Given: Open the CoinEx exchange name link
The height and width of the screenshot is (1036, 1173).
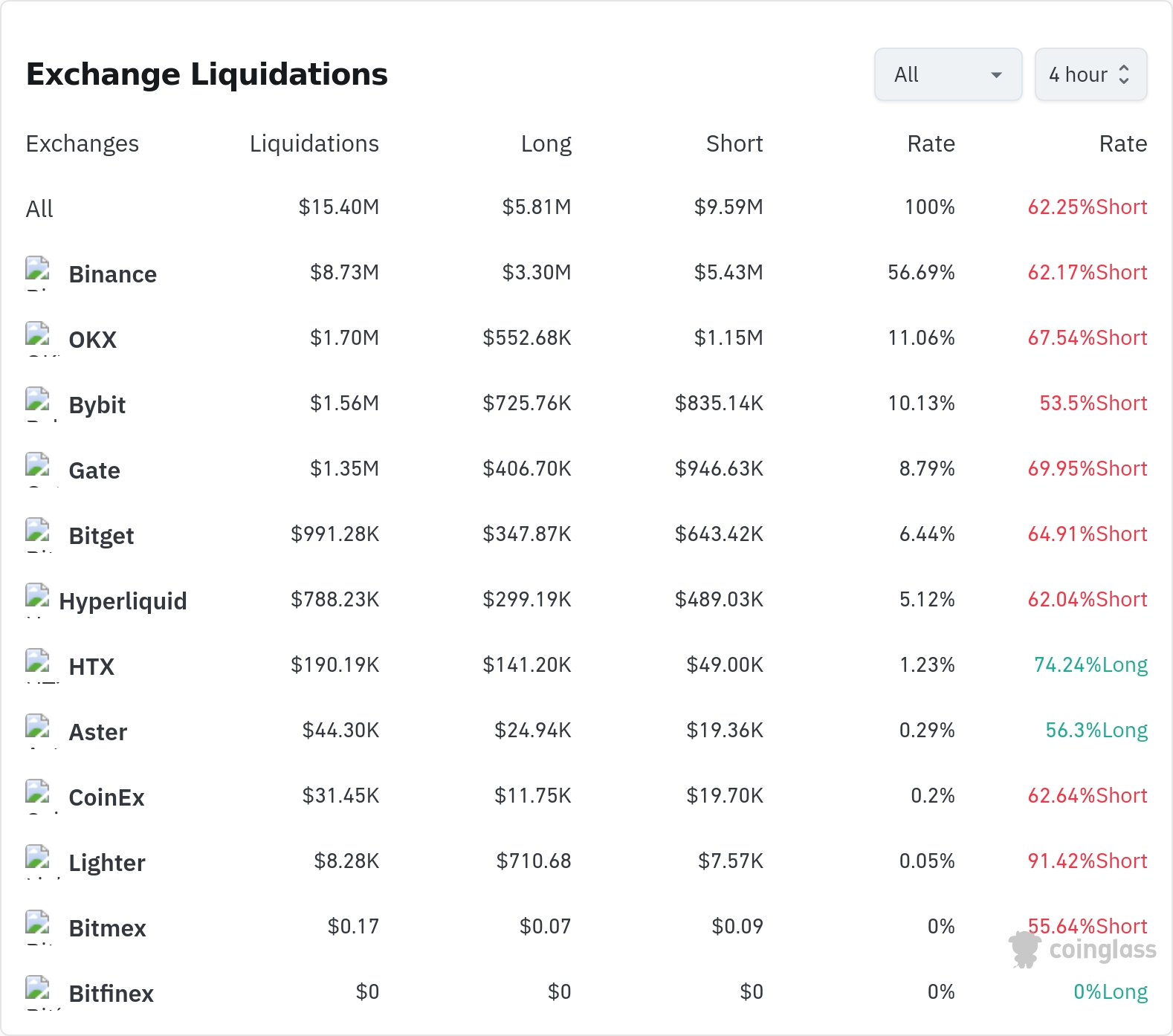Looking at the screenshot, I should click(x=107, y=797).
